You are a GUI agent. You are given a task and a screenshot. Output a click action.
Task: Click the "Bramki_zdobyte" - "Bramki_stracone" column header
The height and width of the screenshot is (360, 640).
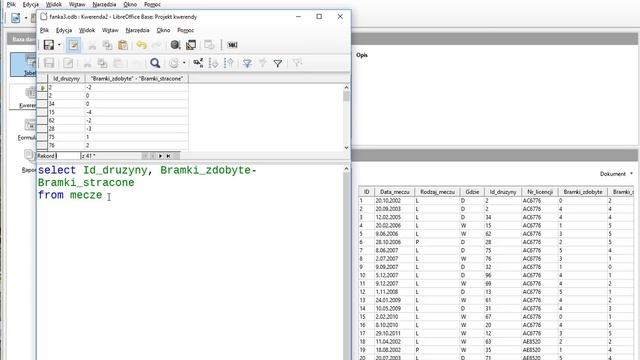(x=137, y=78)
